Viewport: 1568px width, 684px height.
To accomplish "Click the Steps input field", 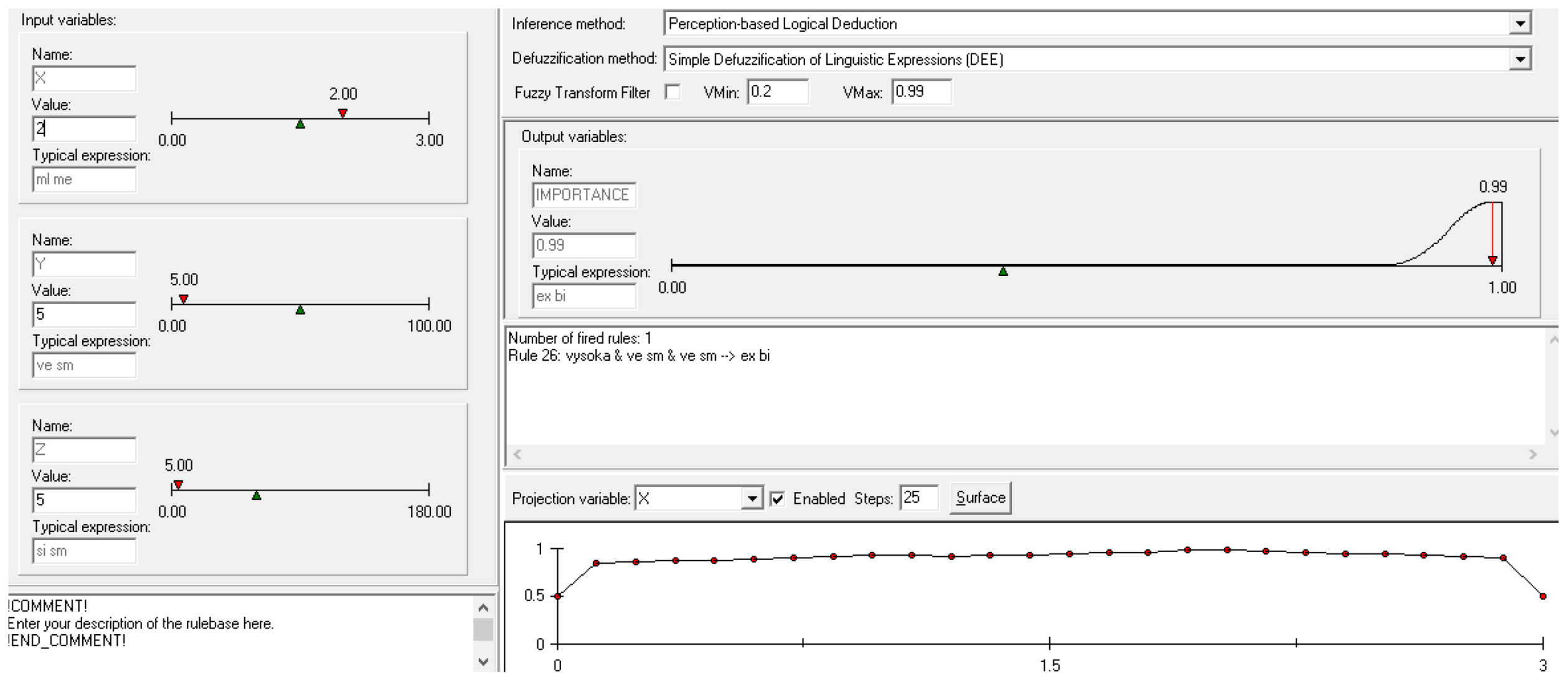I will pos(919,498).
